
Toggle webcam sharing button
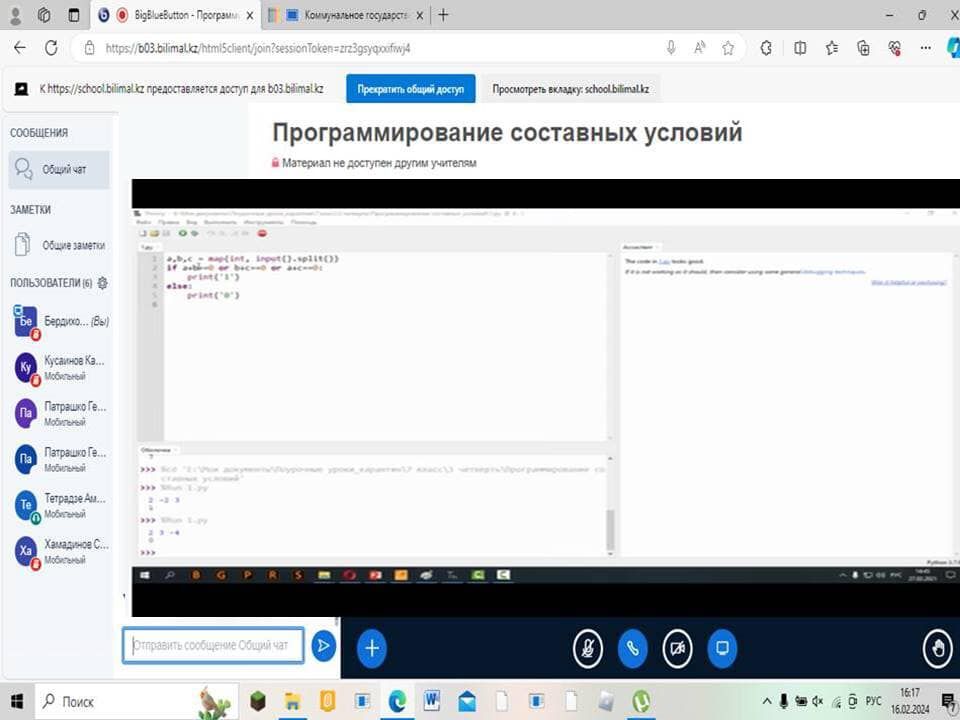678,649
